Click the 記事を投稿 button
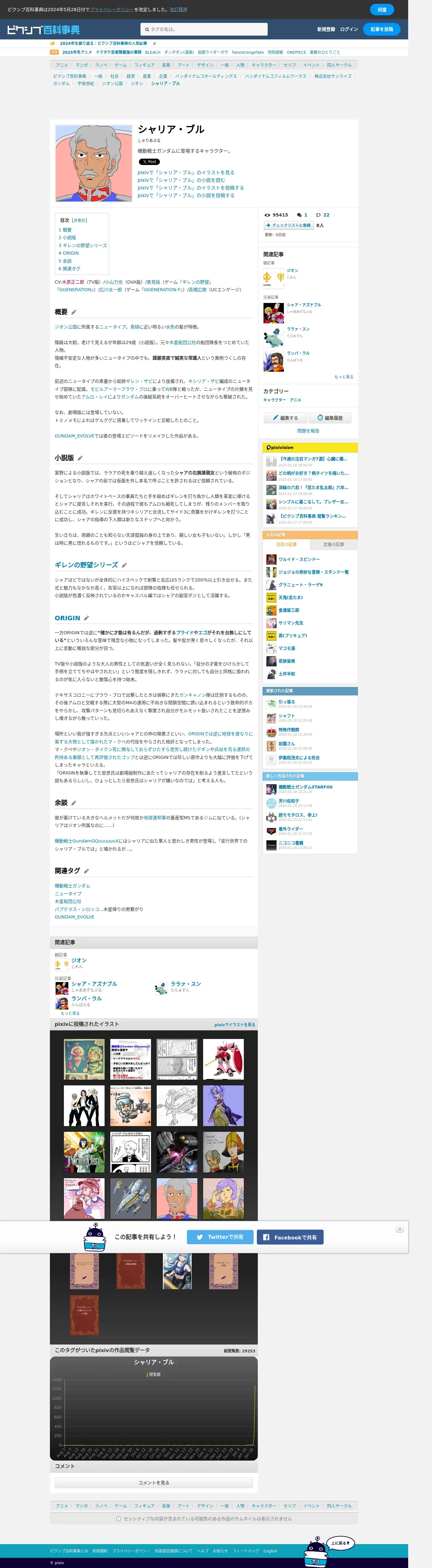The width and height of the screenshot is (432, 1568). 381,29
